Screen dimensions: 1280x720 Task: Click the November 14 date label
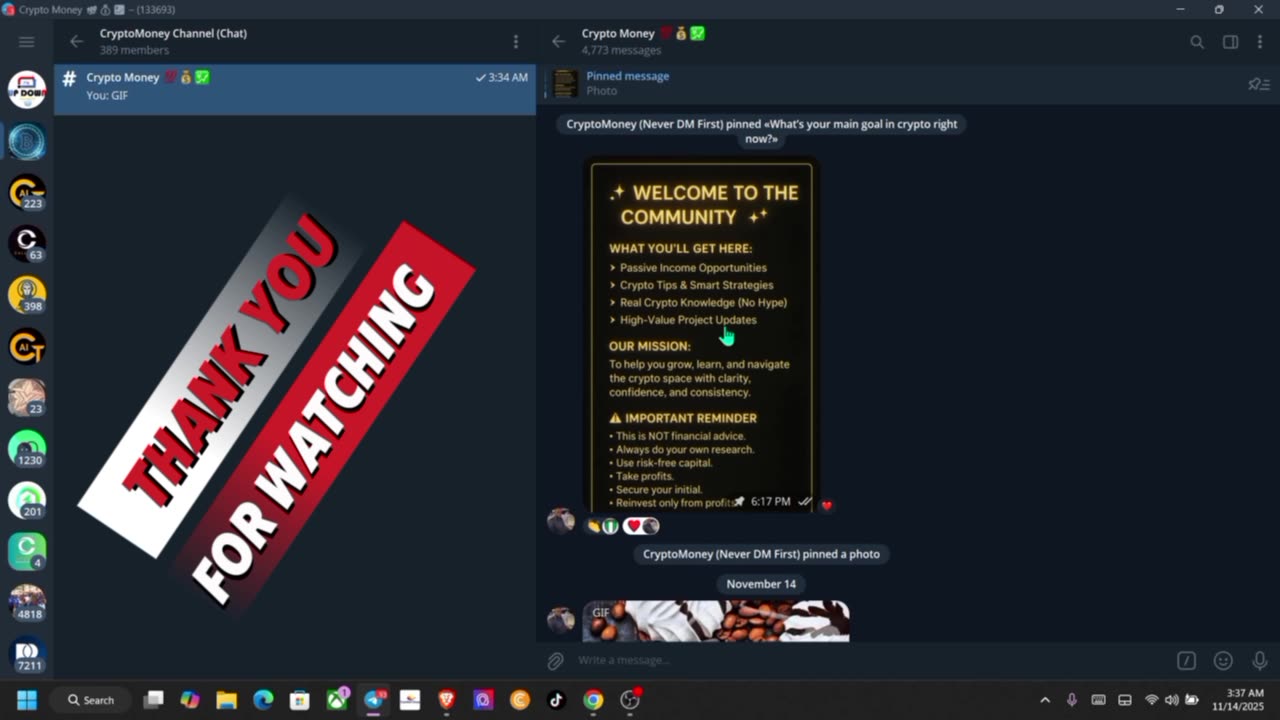point(761,584)
